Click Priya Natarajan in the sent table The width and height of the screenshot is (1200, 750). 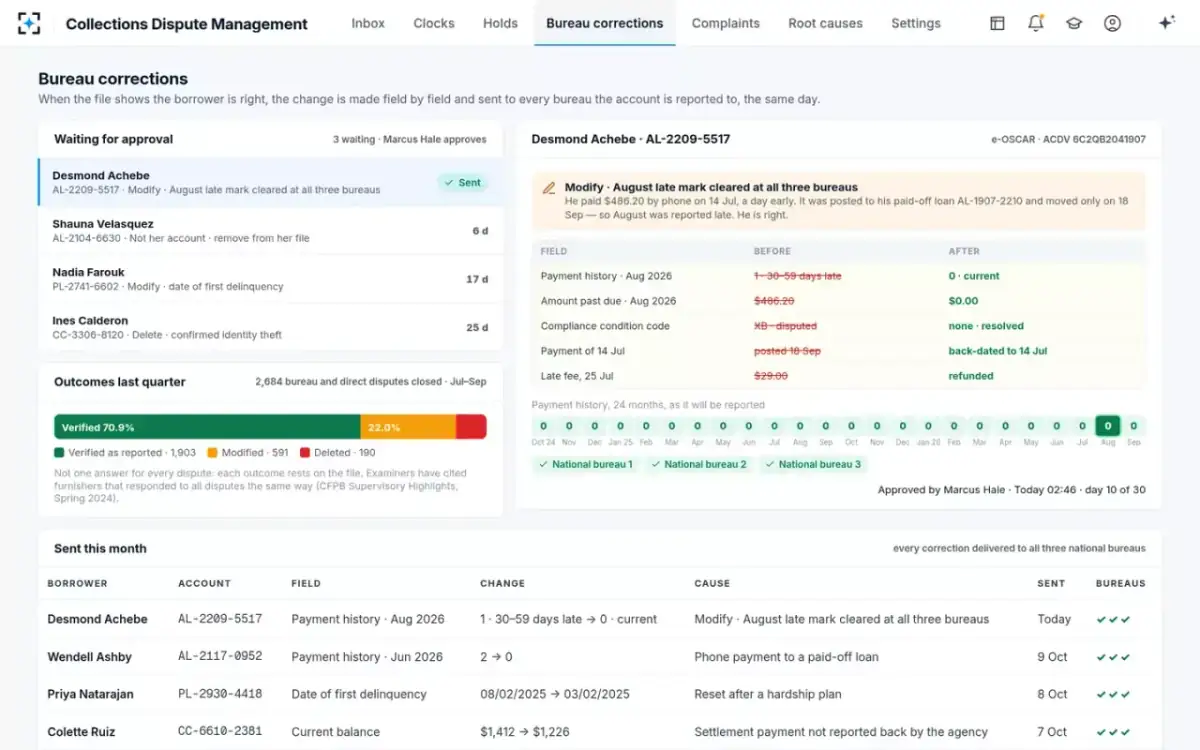(x=90, y=694)
